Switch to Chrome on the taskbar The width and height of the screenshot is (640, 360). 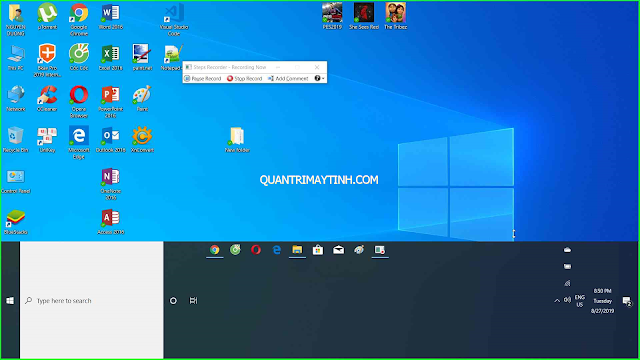point(215,249)
